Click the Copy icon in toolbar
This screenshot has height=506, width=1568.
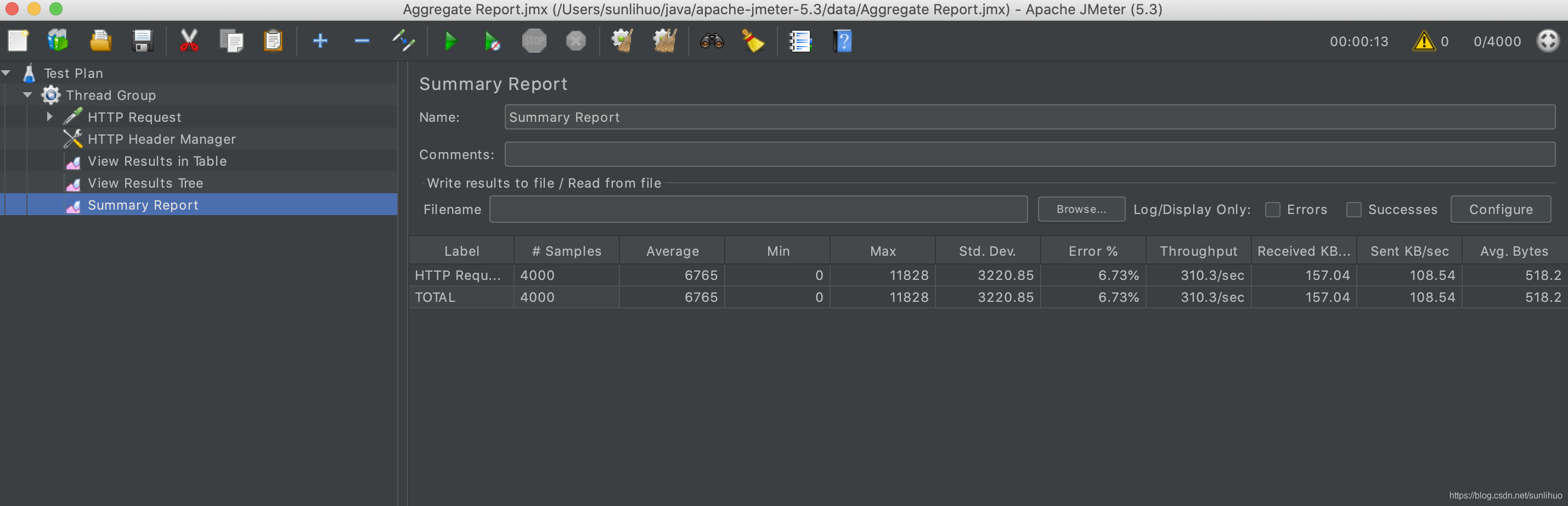click(232, 41)
